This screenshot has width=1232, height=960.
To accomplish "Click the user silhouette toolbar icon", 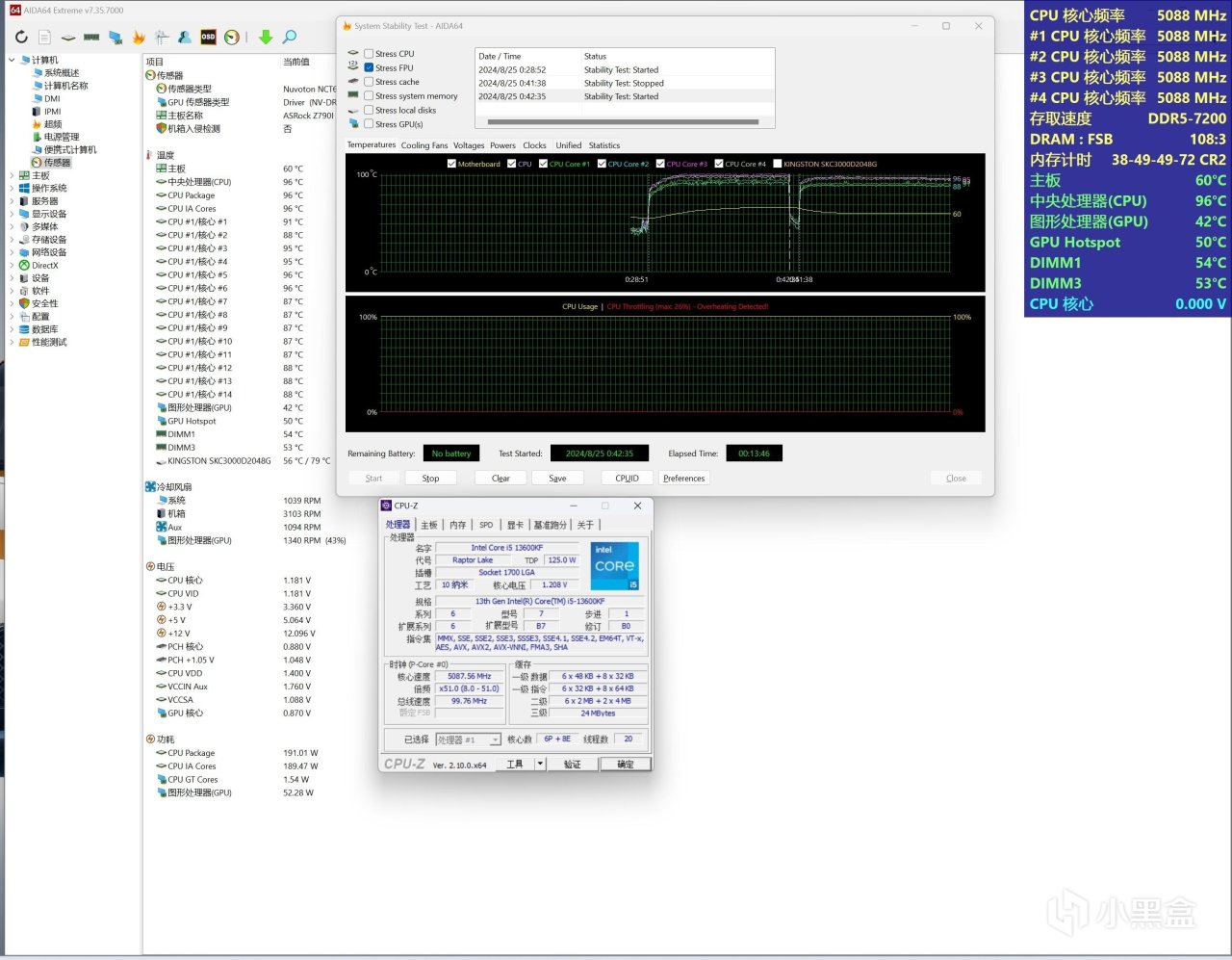I will click(185, 38).
